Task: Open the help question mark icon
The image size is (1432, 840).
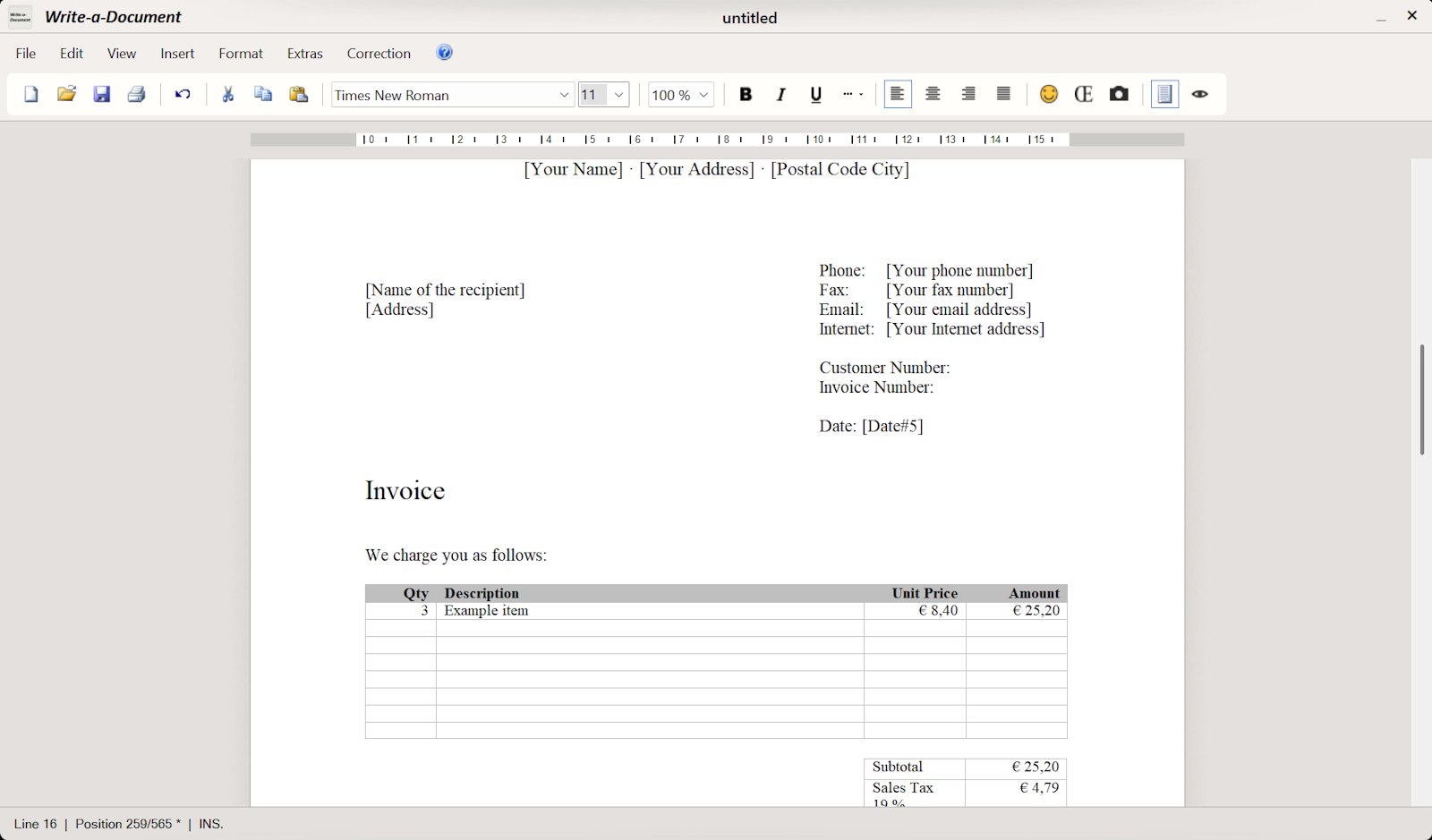Action: pos(444,53)
